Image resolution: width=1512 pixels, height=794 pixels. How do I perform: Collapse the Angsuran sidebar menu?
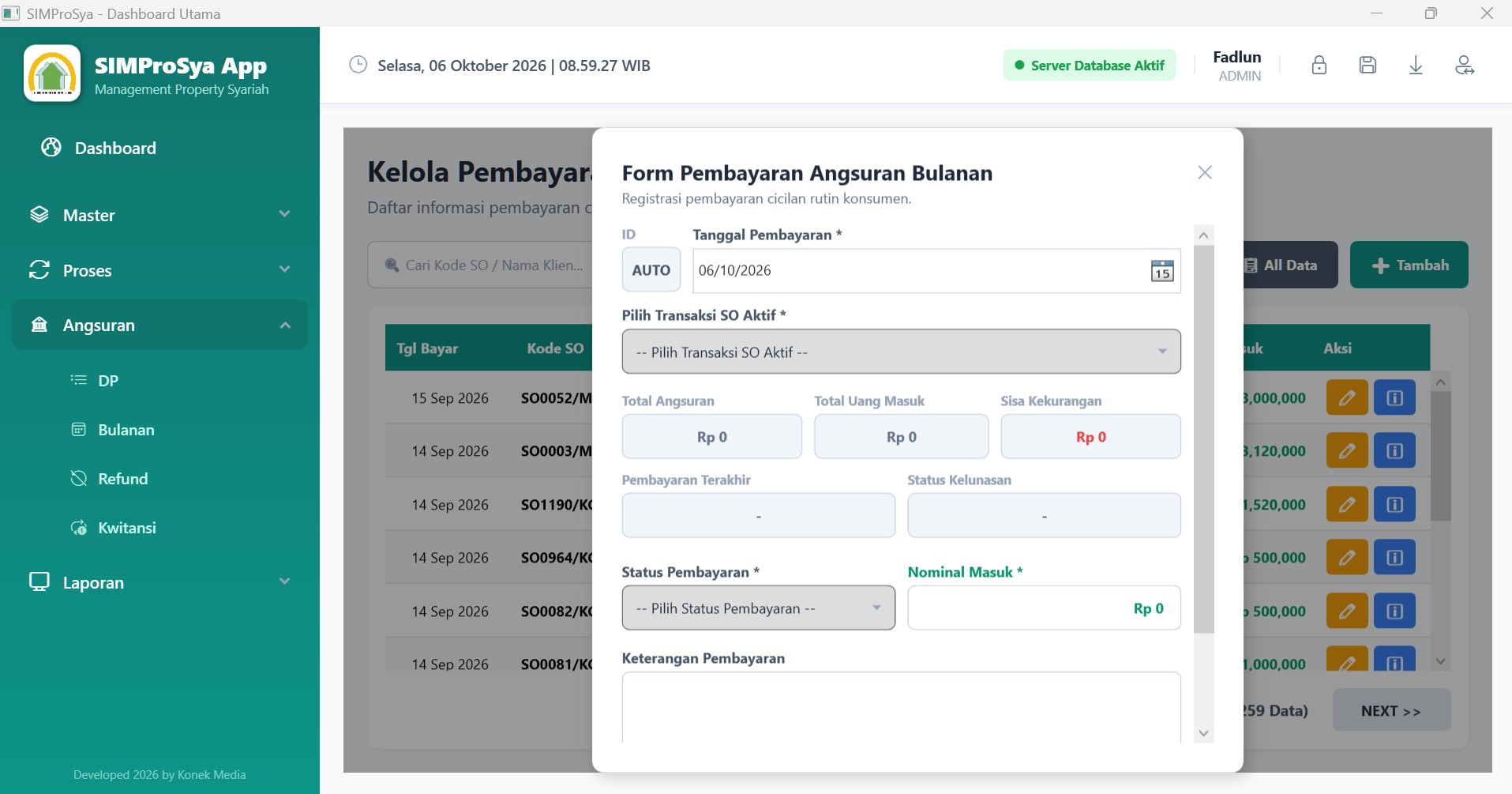pyautogui.click(x=159, y=325)
